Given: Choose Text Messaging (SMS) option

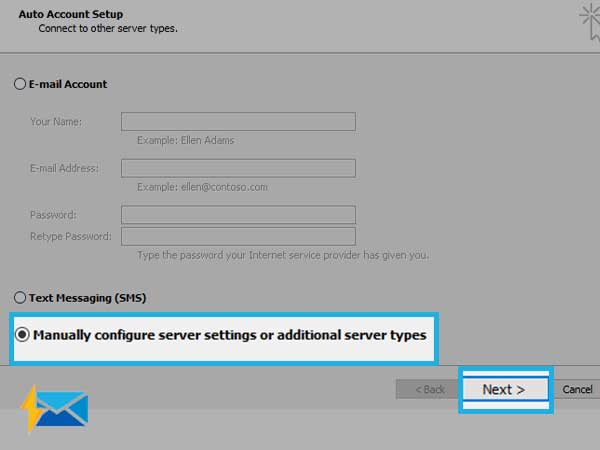Looking at the screenshot, I should coord(20,297).
